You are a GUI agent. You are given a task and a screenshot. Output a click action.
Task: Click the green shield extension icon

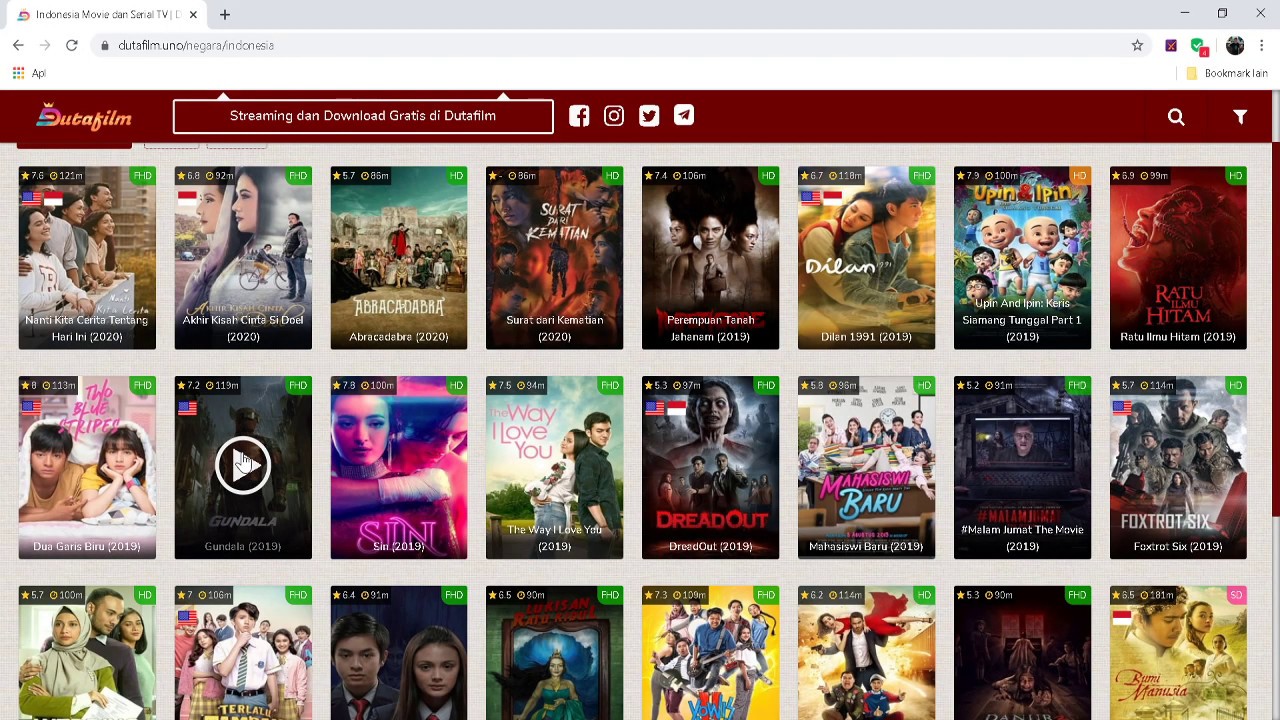point(1198,45)
